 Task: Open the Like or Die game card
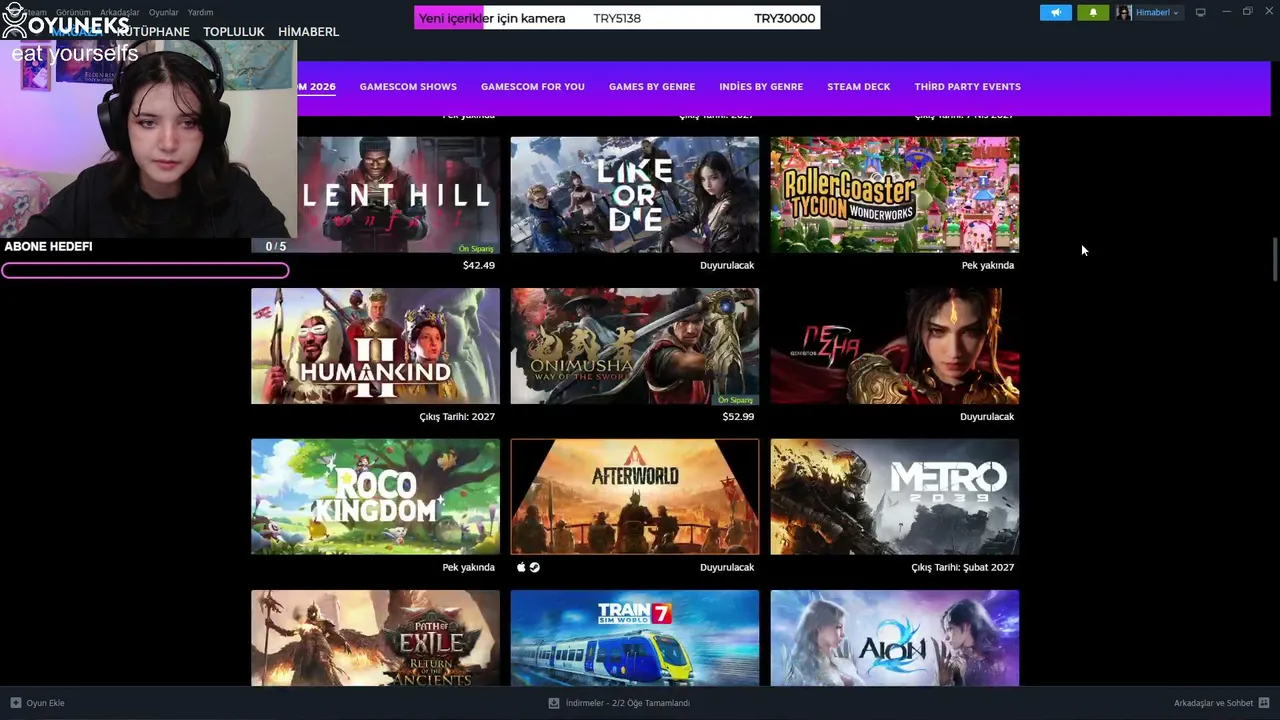click(635, 195)
